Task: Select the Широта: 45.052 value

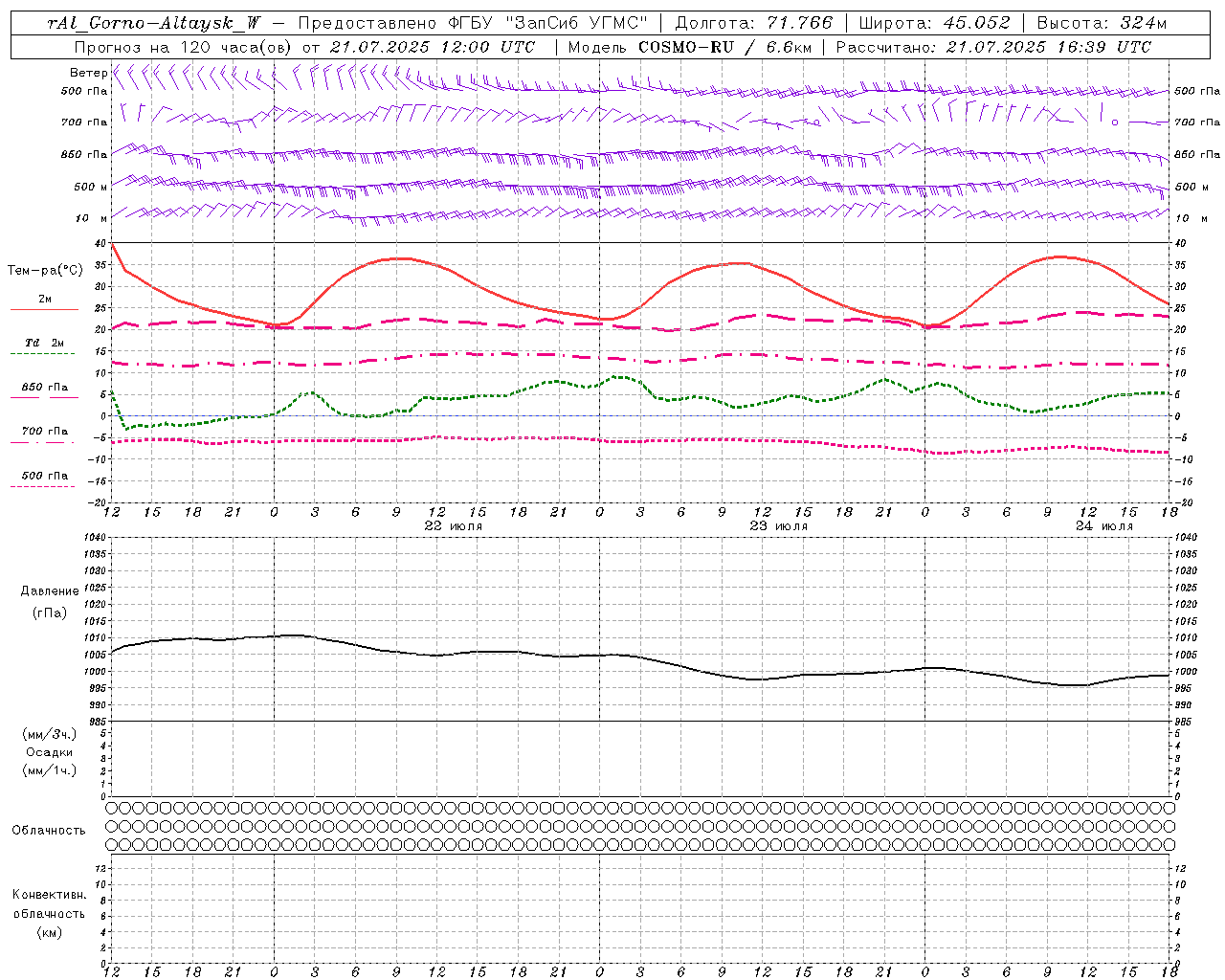Action: 934,23
